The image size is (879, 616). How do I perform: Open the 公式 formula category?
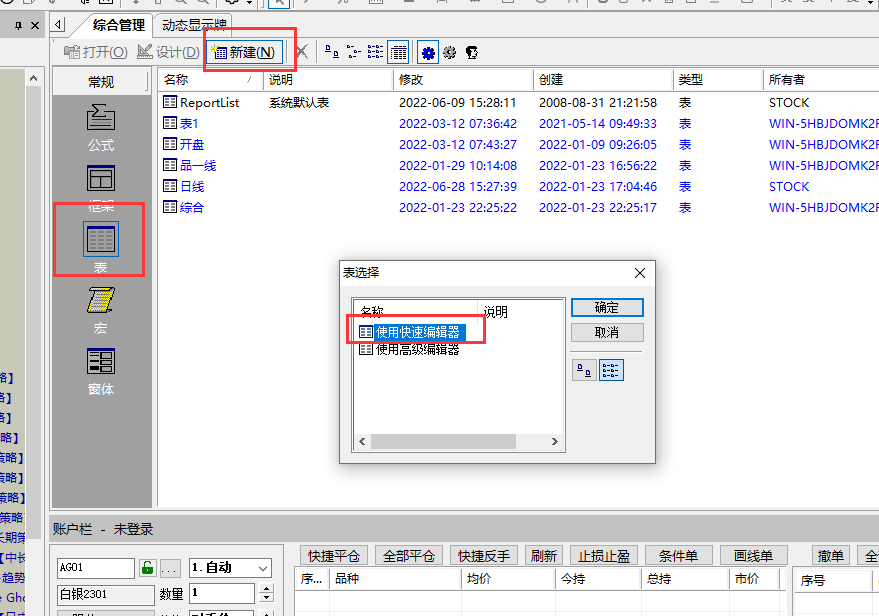click(101, 128)
